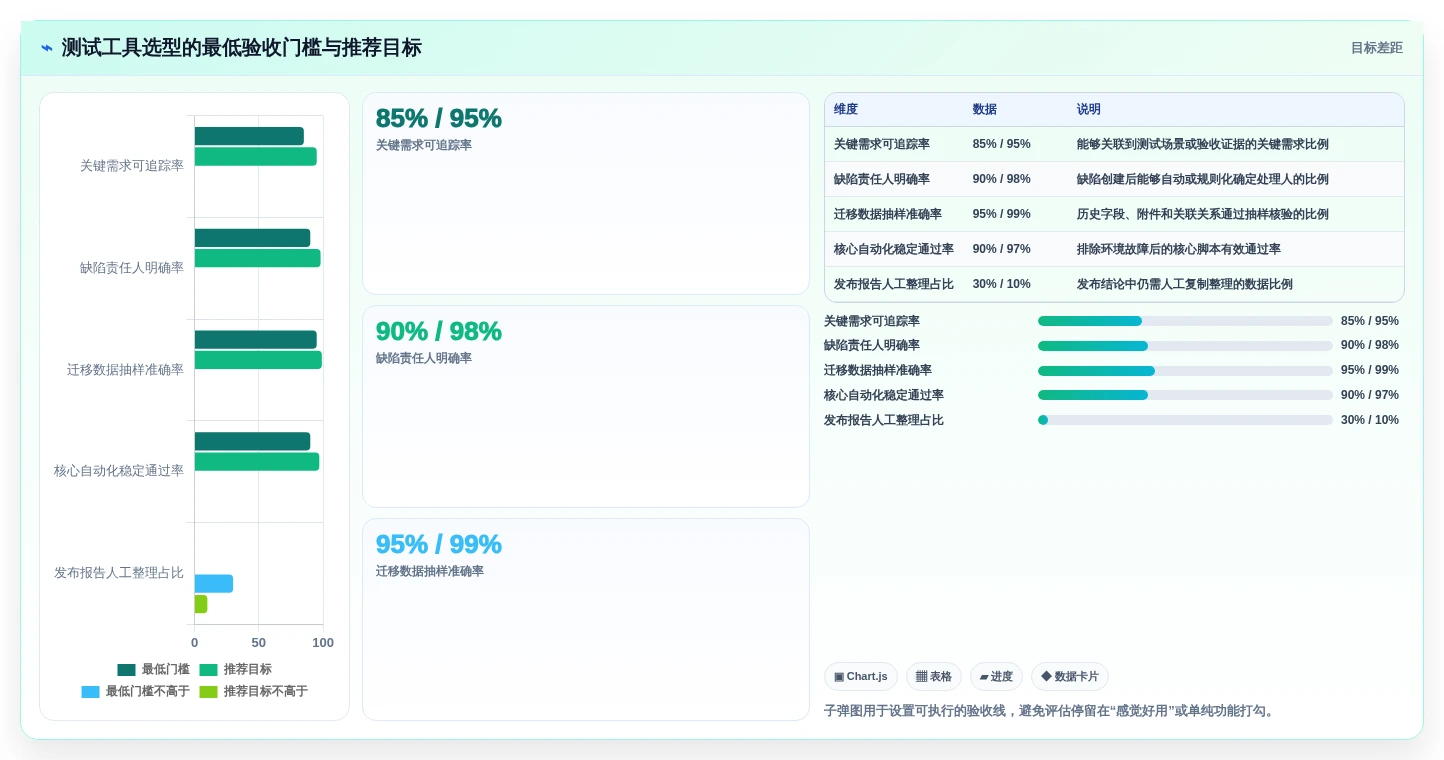Click the 迁移数据抽样准确率 progress bar
1444x760 pixels.
(x=1185, y=371)
